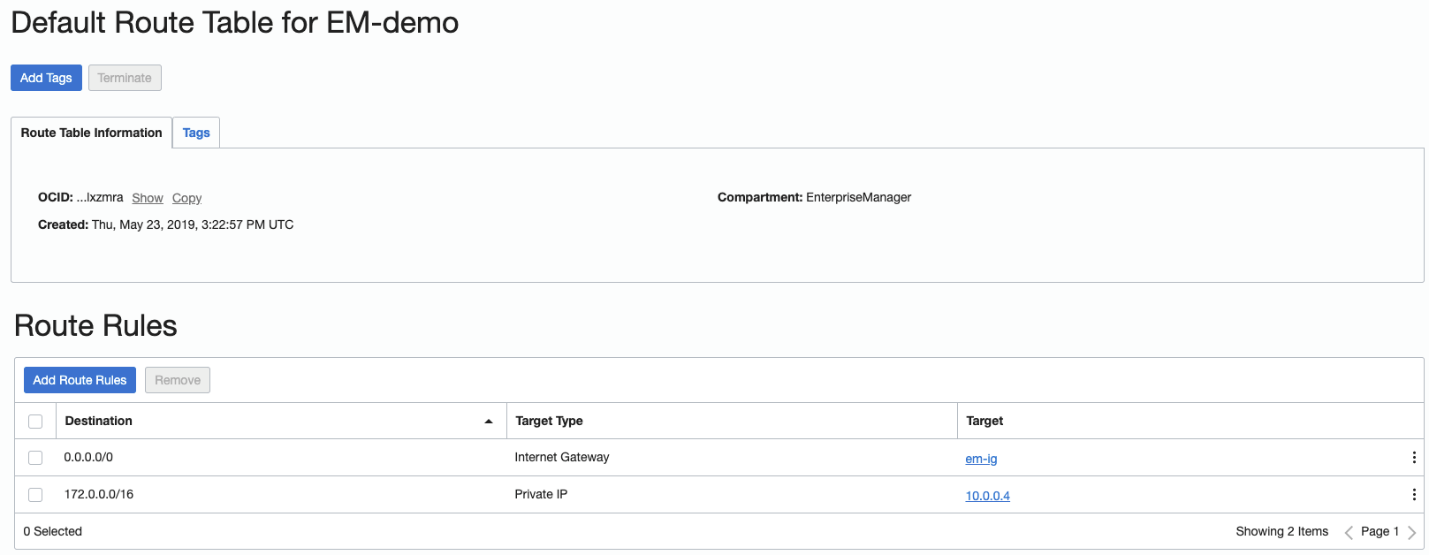Image resolution: width=1429 pixels, height=555 pixels.
Task: Open actions menu for 172.0.0.0/16 rule
Action: point(1413,495)
